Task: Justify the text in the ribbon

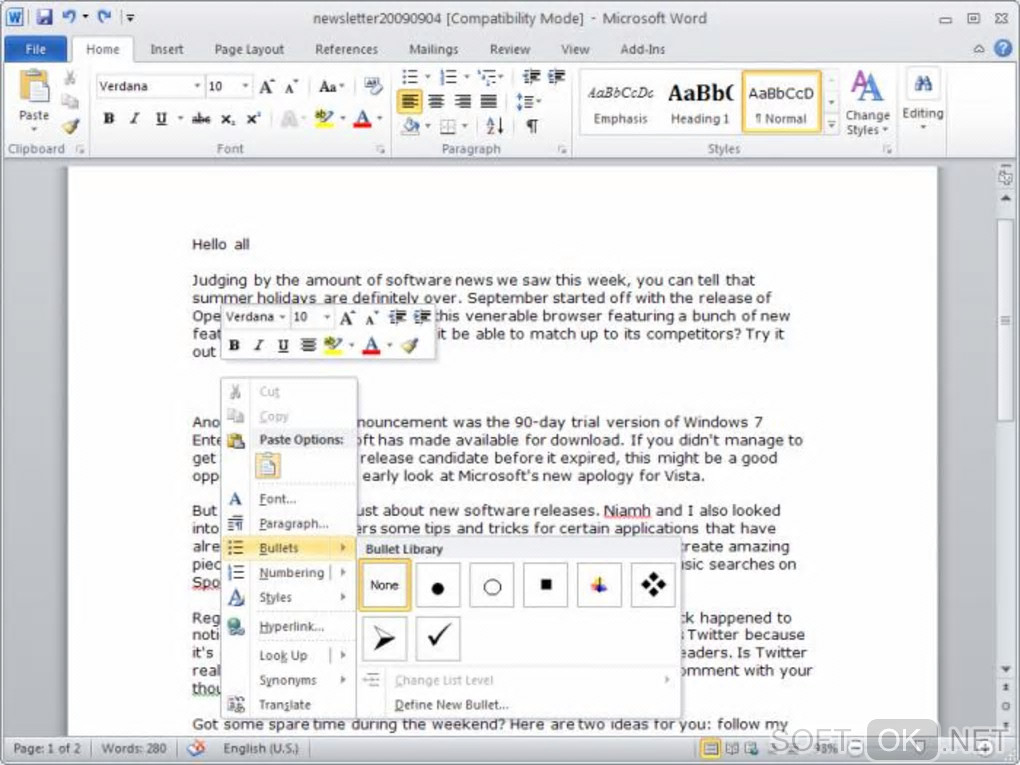Action: coord(489,101)
